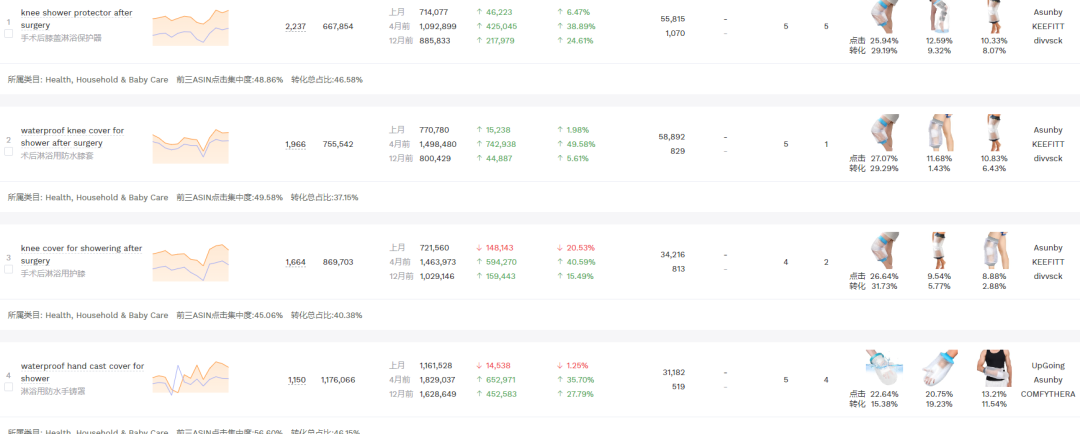Enable checkbox next to waterproof hand cast cover

9,387
